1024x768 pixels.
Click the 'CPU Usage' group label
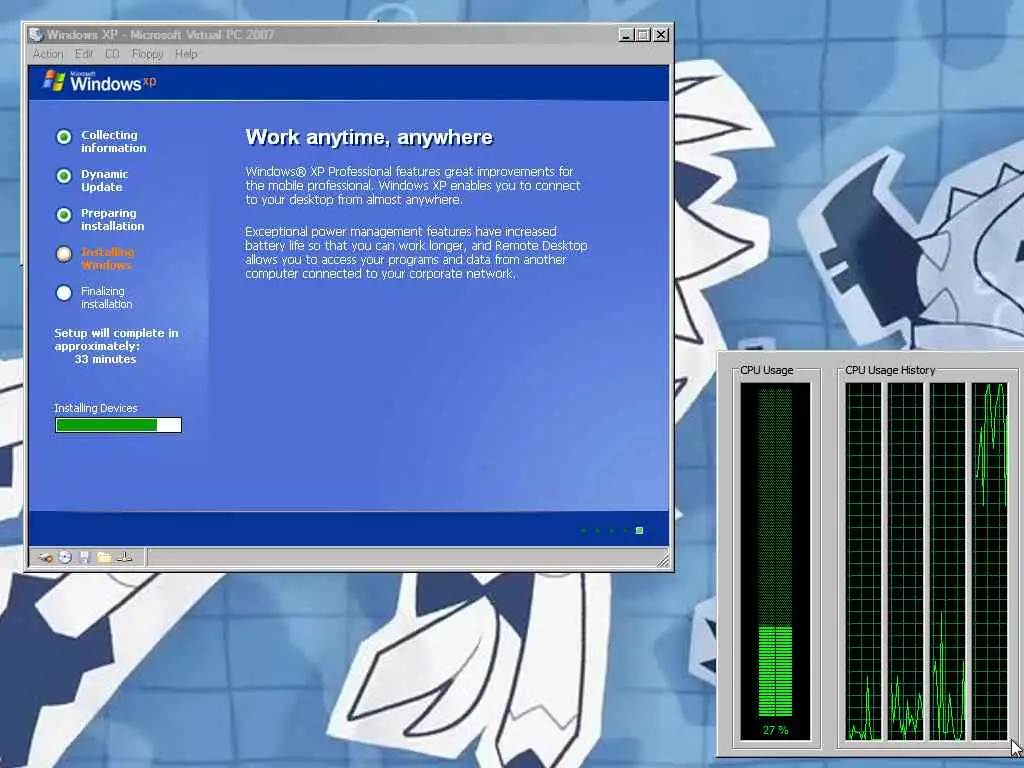pyautogui.click(x=767, y=370)
